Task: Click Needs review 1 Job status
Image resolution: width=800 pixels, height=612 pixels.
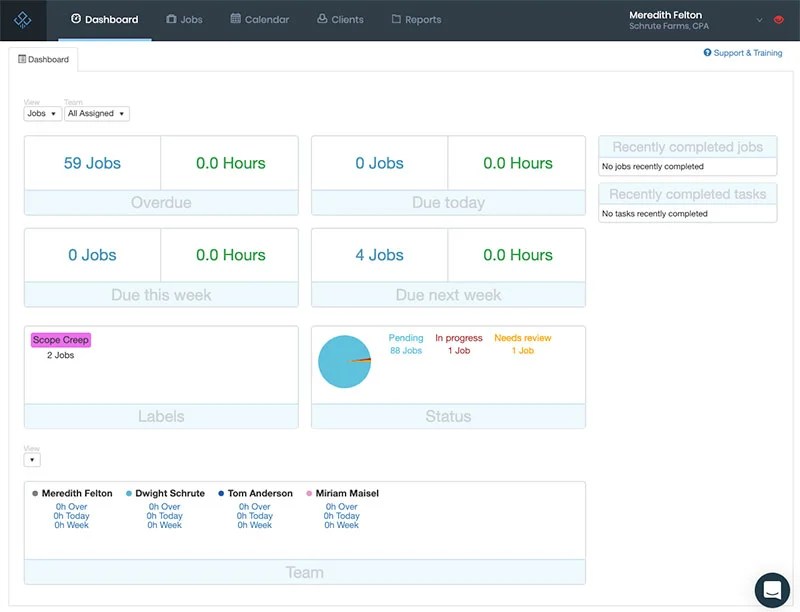Action: (x=522, y=344)
